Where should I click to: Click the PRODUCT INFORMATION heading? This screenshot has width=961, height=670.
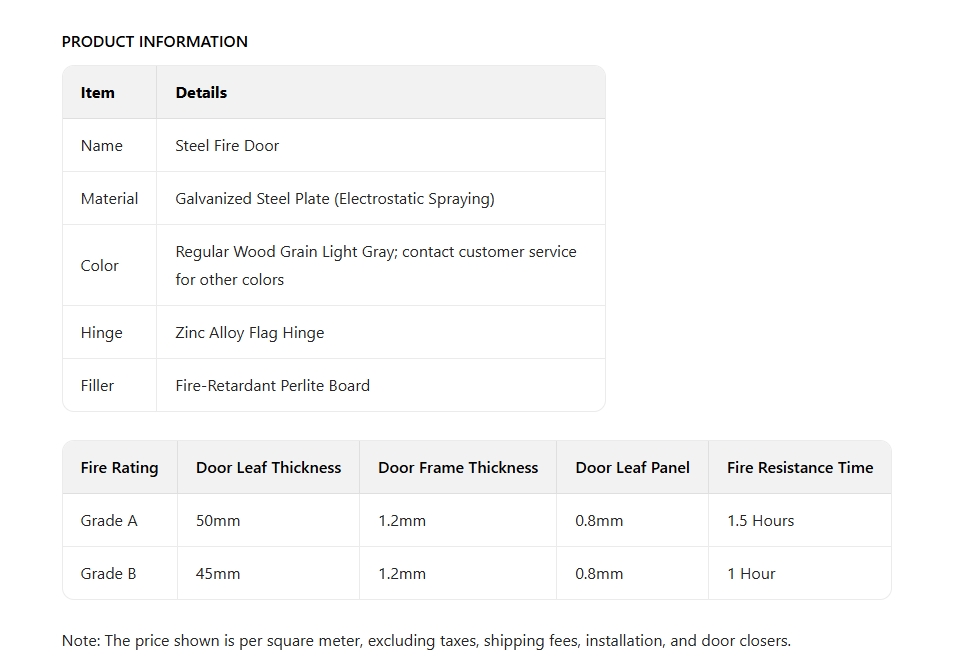pyautogui.click(x=154, y=42)
